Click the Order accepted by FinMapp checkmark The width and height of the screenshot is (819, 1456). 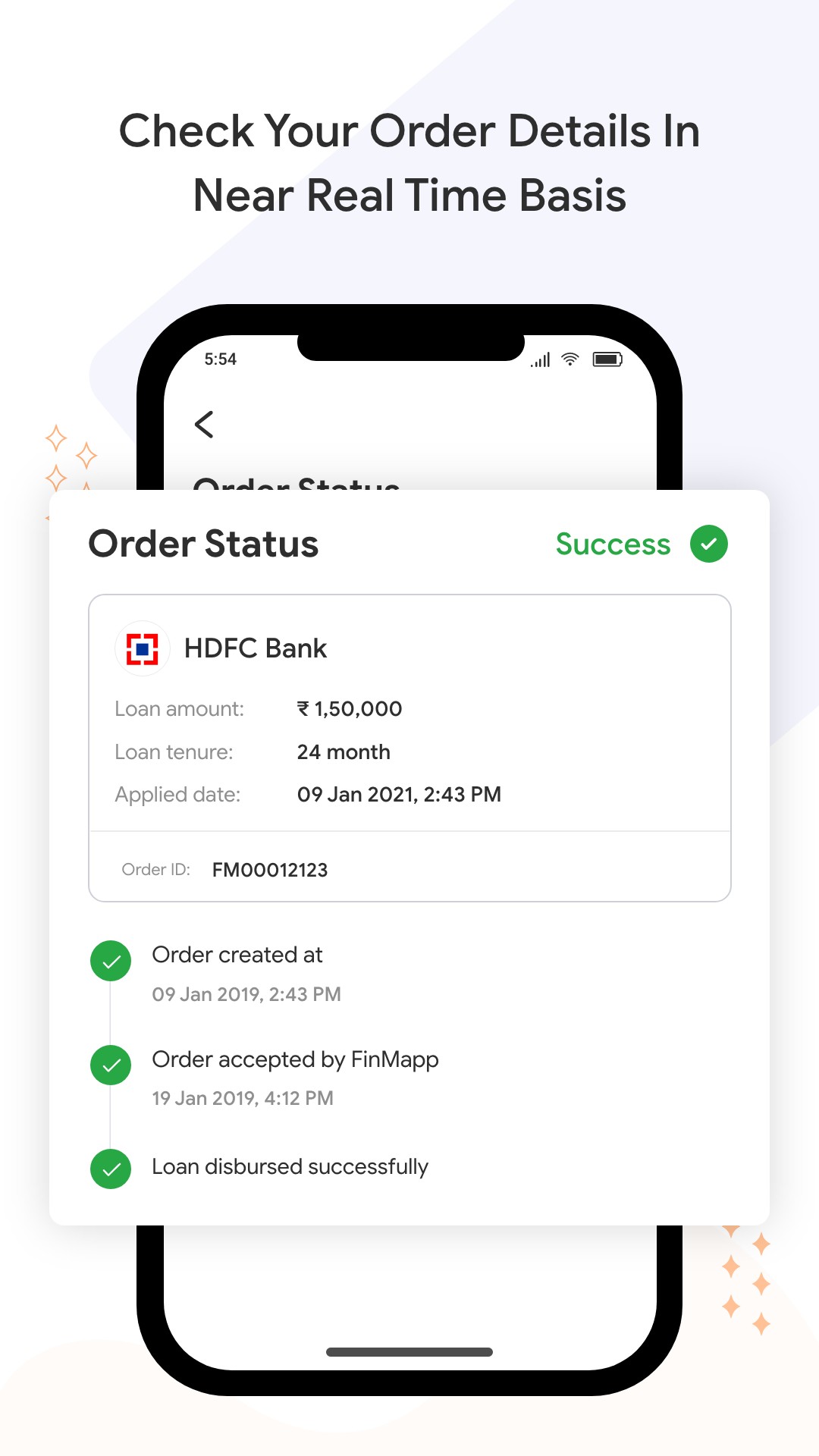coord(111,1065)
